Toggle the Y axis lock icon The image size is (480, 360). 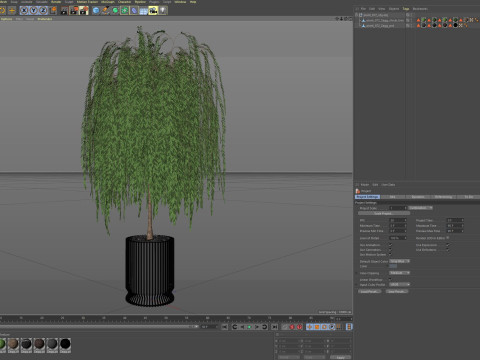click(x=34, y=10)
